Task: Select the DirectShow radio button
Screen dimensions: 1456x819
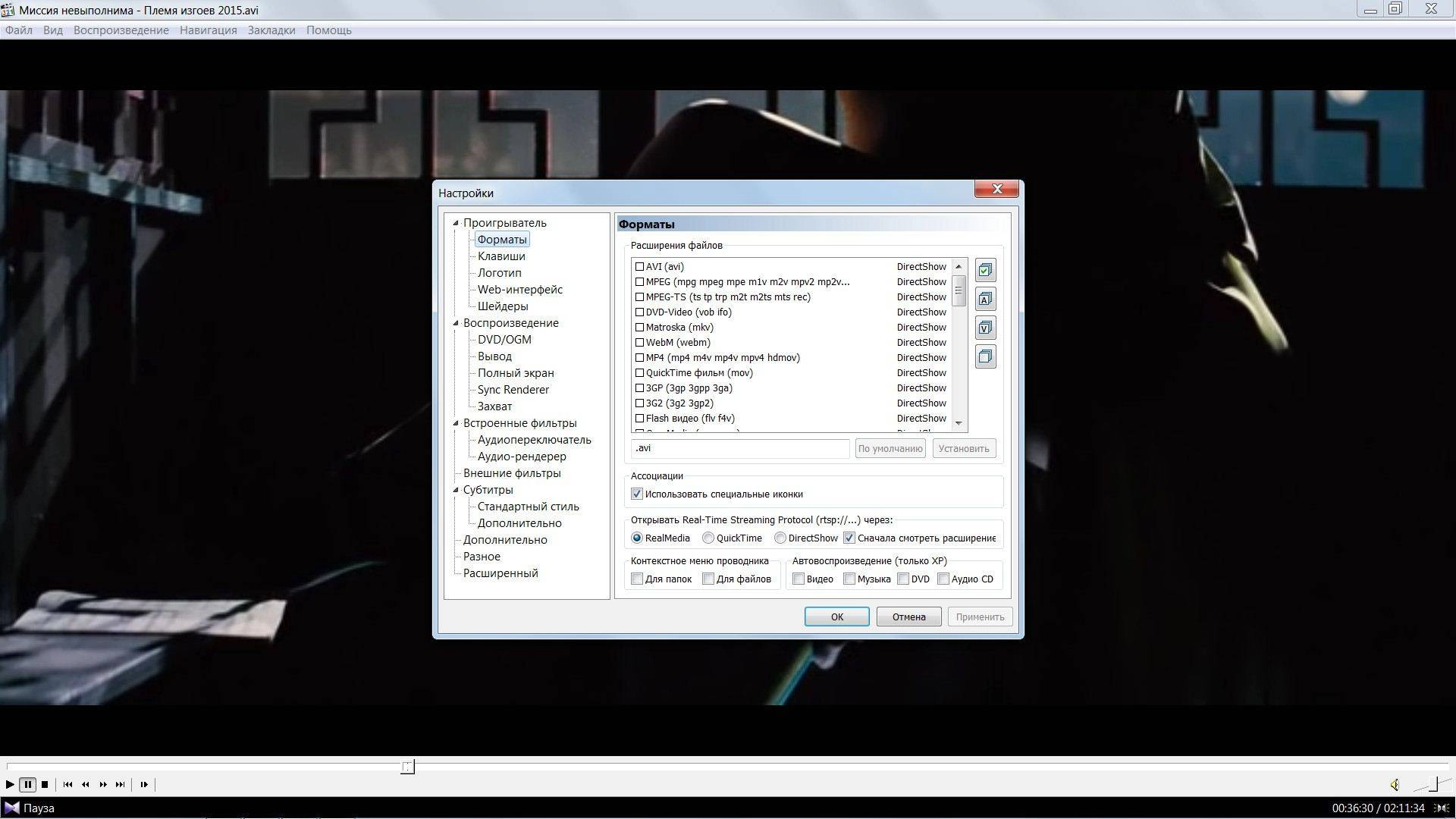Action: [x=780, y=538]
